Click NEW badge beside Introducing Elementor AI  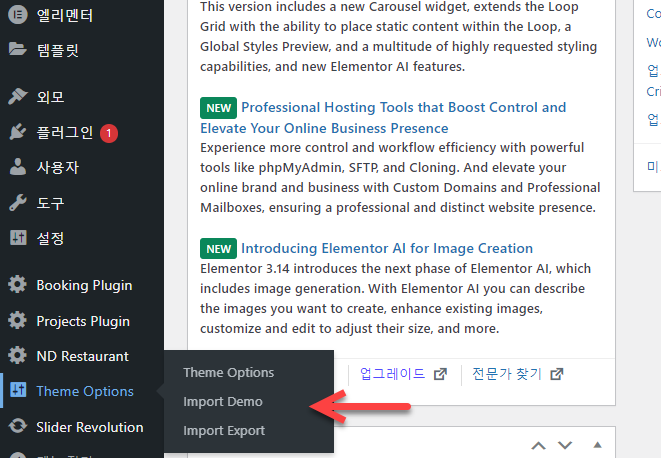coord(218,248)
